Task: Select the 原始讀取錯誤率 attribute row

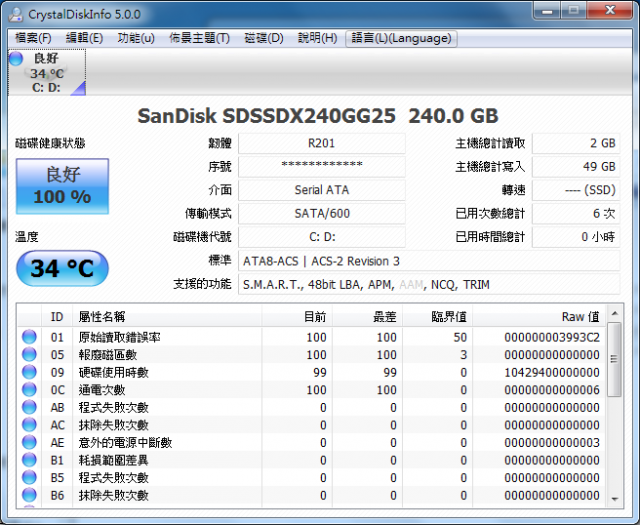Action: tap(312, 337)
